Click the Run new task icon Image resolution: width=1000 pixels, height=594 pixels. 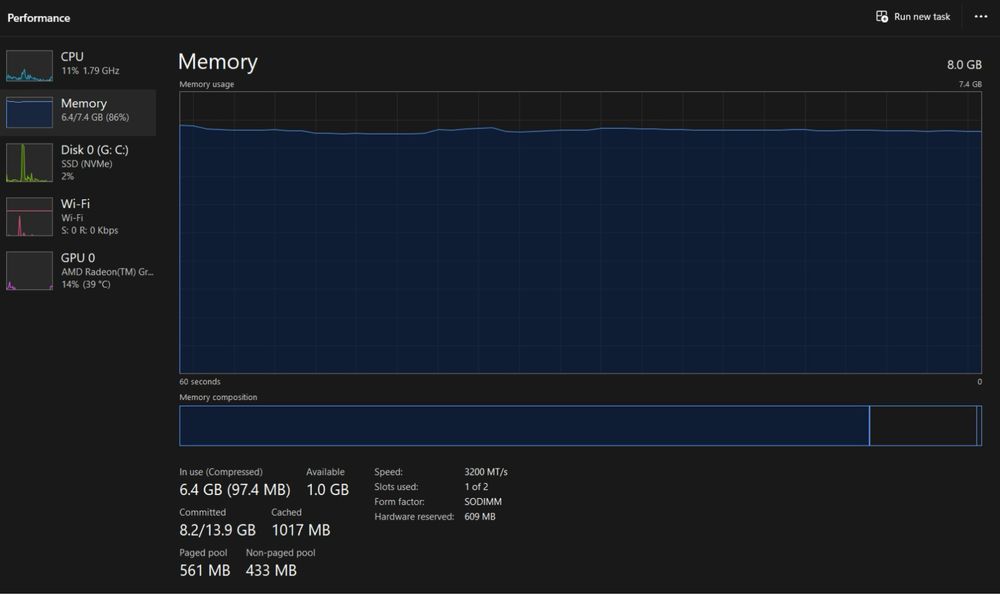coord(881,17)
